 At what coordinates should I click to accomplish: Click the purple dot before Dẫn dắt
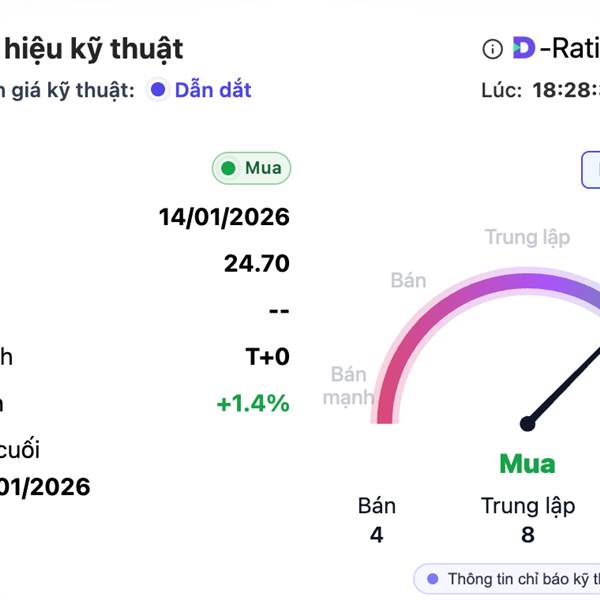(157, 90)
